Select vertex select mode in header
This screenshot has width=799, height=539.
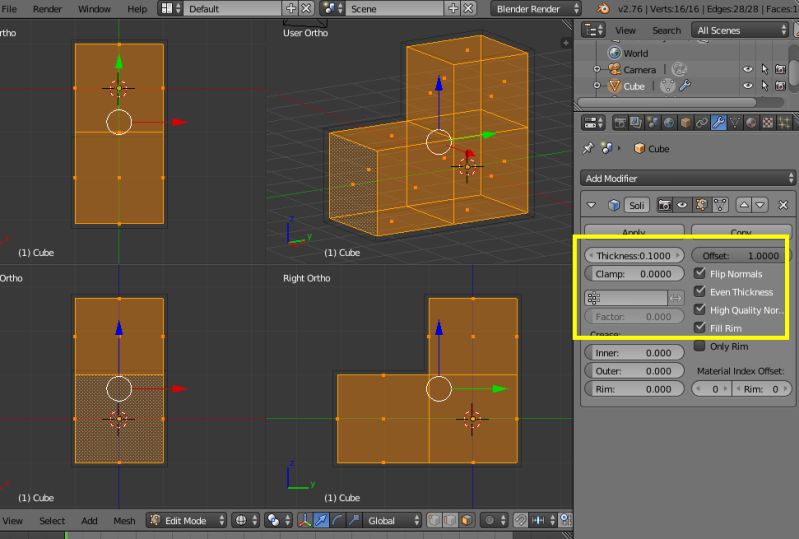434,520
